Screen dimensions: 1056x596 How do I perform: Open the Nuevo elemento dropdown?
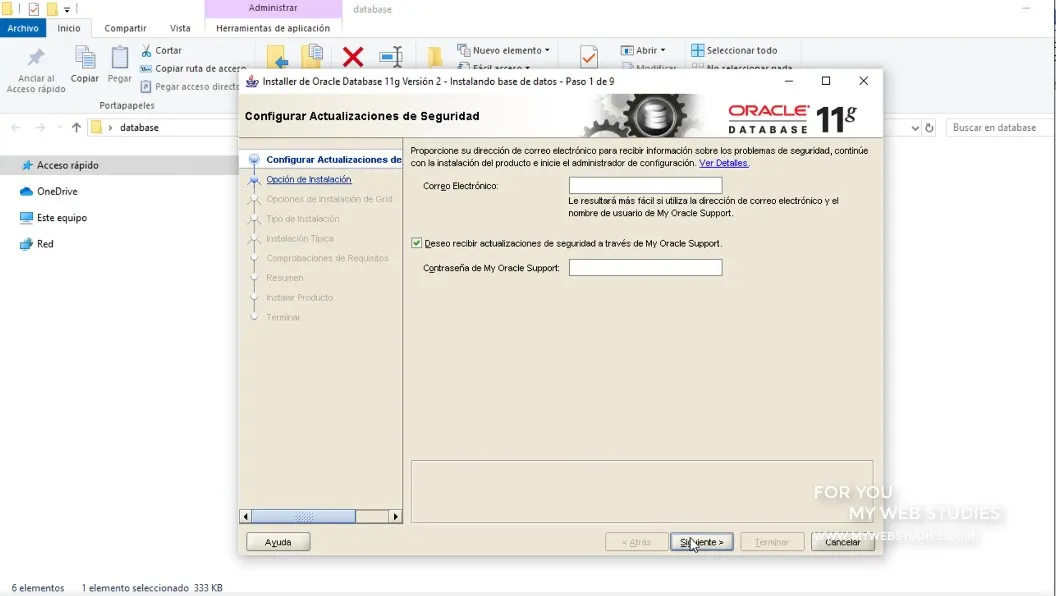[x=503, y=51]
